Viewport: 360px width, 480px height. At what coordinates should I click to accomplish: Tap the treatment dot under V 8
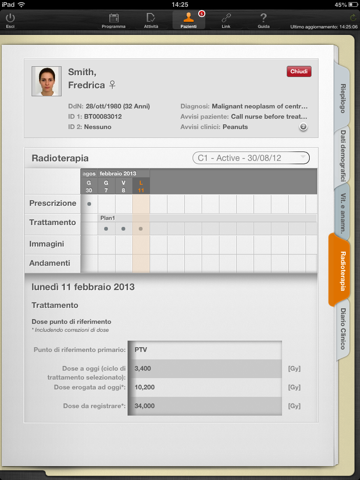click(123, 229)
